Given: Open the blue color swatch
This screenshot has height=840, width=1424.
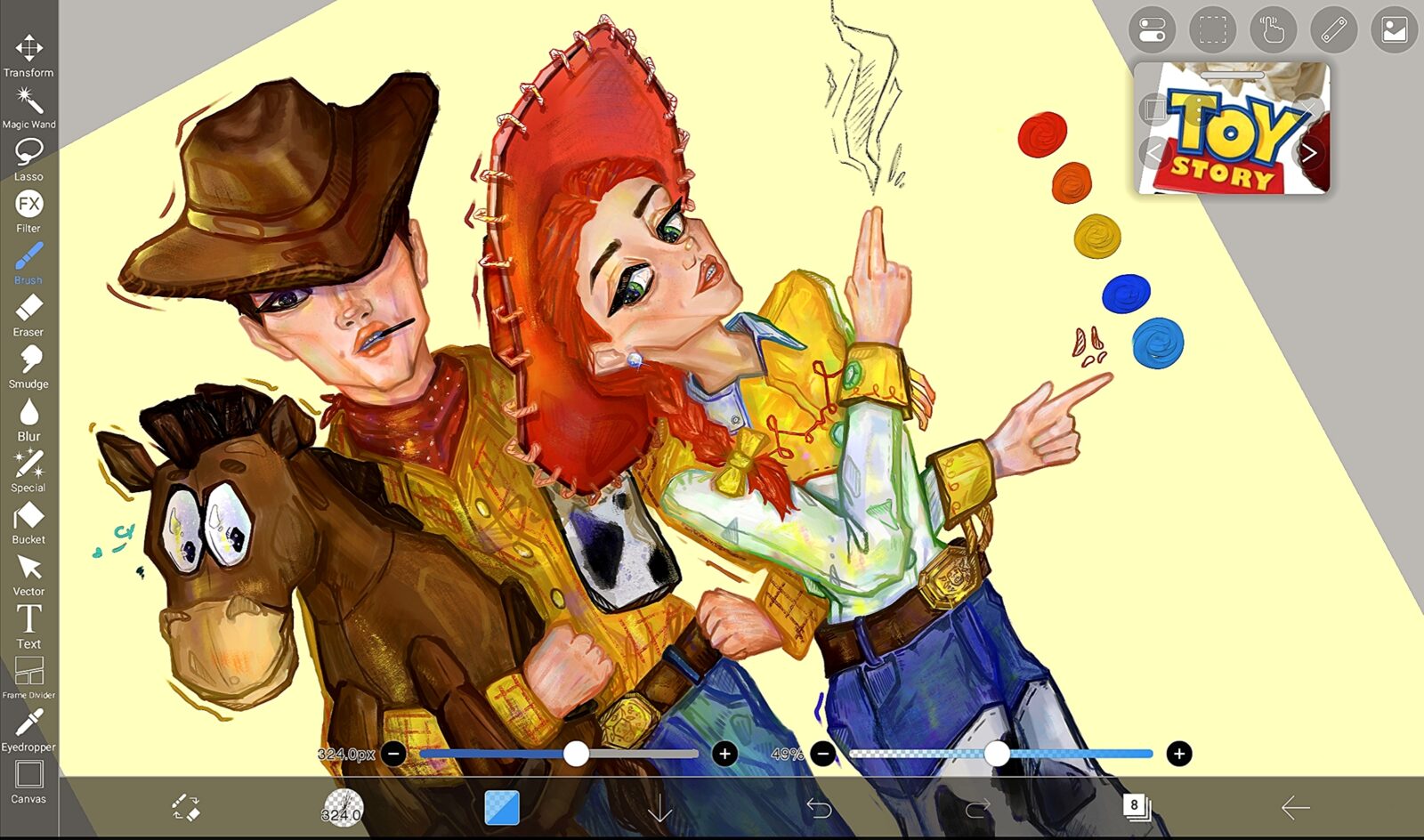Looking at the screenshot, I should tap(502, 808).
